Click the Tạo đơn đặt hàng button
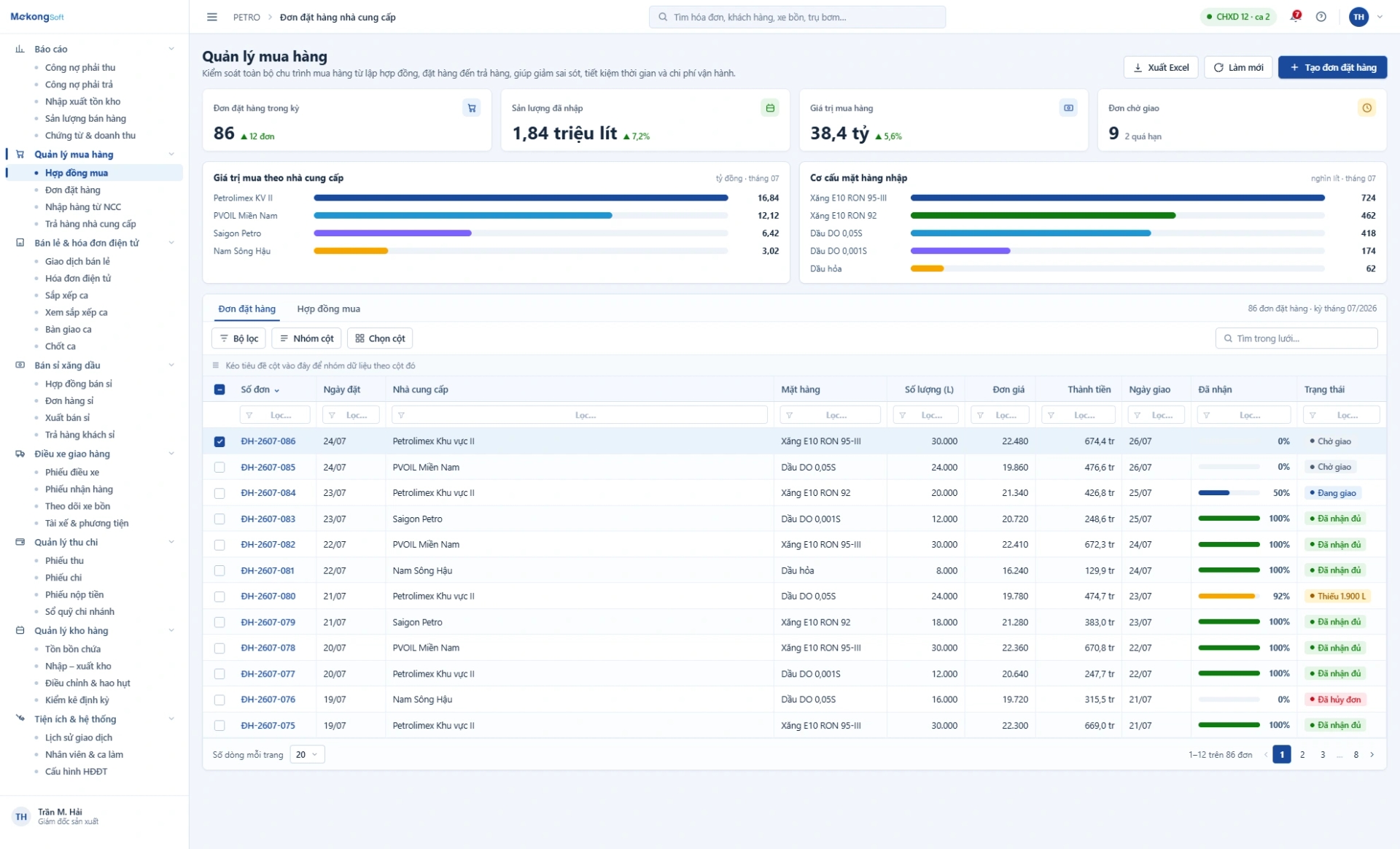Screen dimensions: 1400x849 click(1332, 67)
